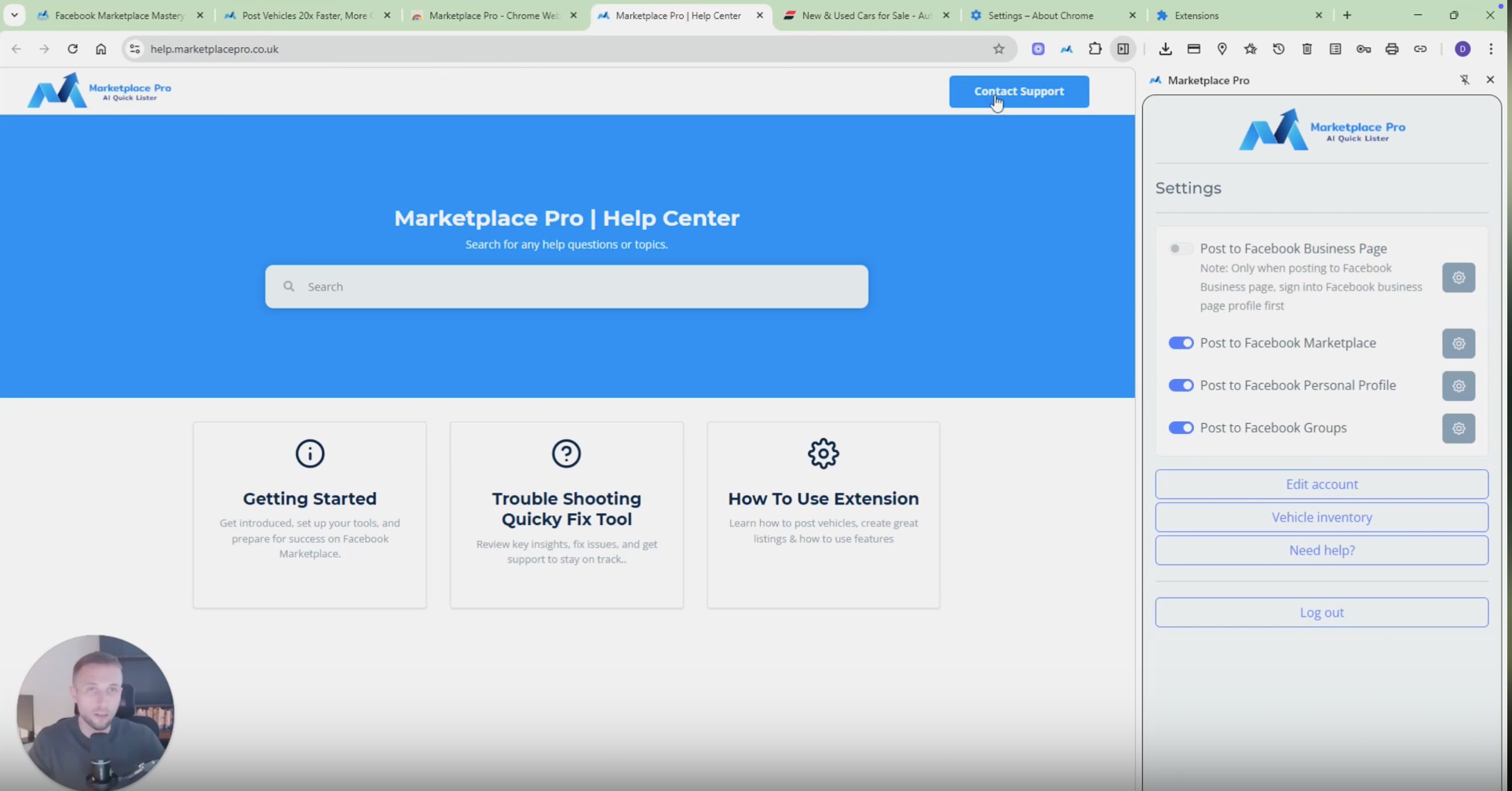The width and height of the screenshot is (1512, 791).
Task: Toggle the Chrome side panel icon
Action: point(1123,49)
